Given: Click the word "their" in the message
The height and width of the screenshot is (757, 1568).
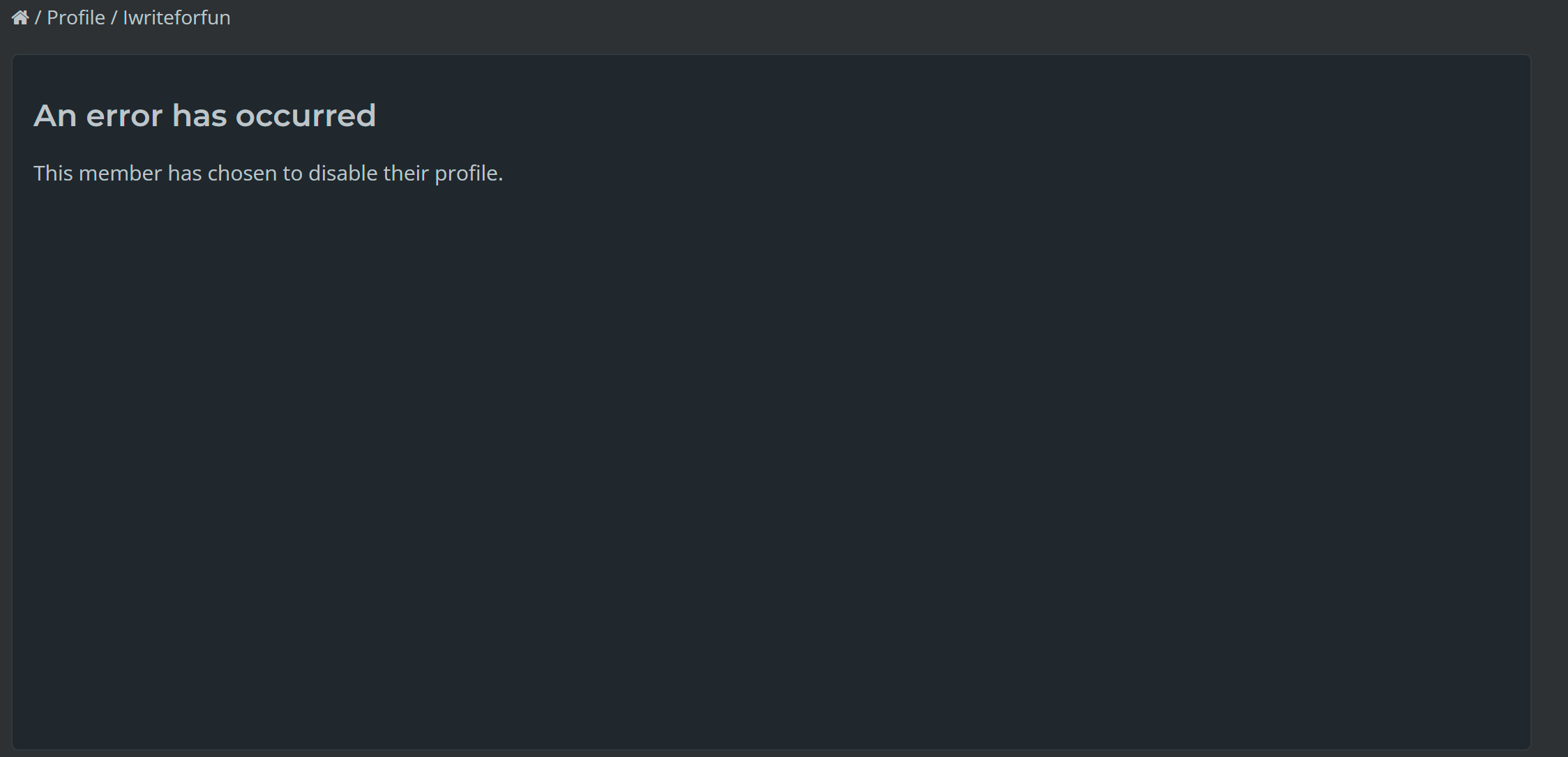Looking at the screenshot, I should 405,173.
